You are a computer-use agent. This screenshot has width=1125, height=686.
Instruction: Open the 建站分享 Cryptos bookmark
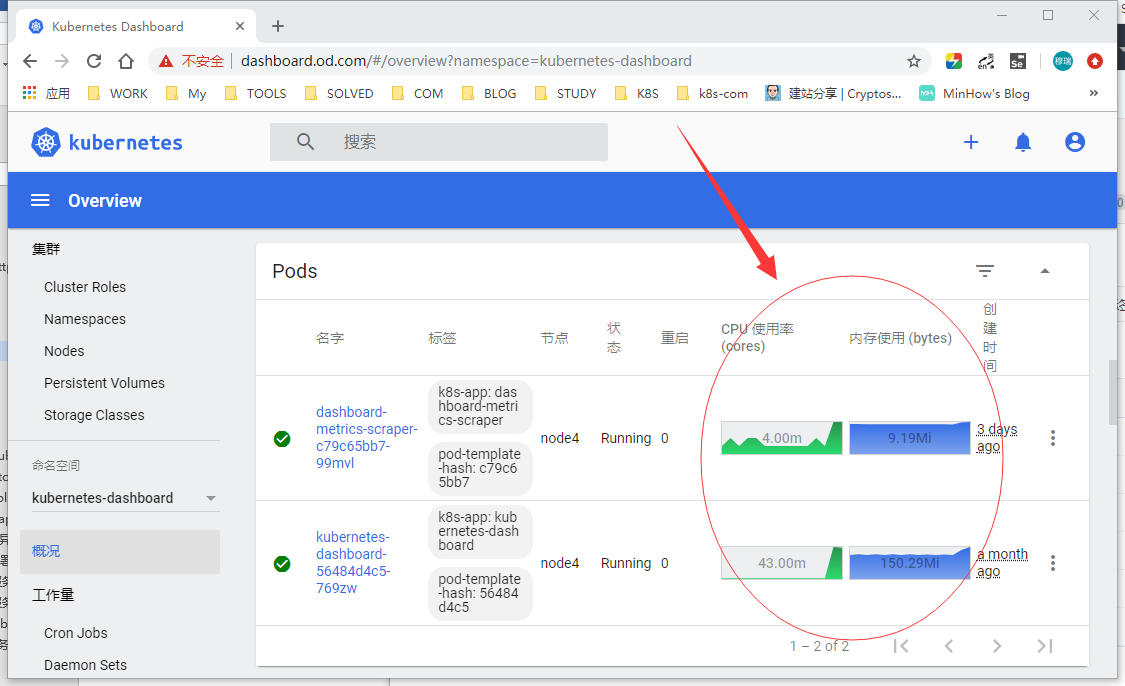coord(834,93)
